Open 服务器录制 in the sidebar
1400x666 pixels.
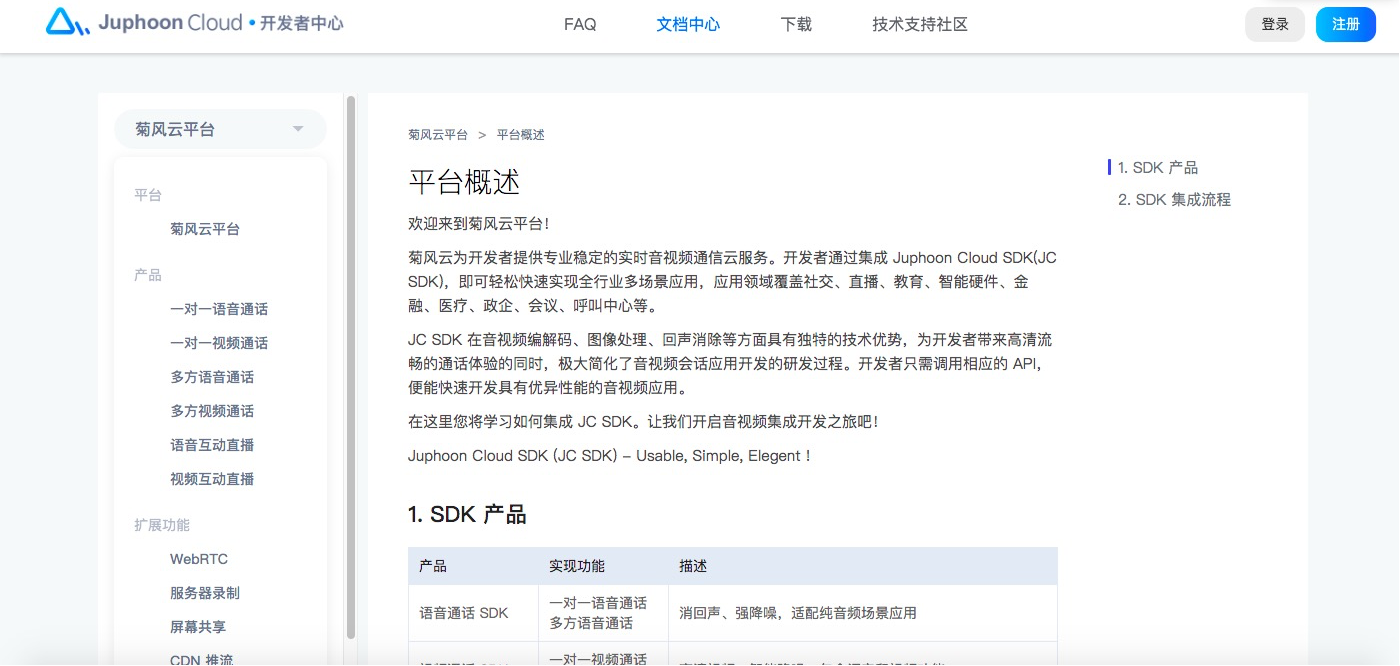[205, 593]
